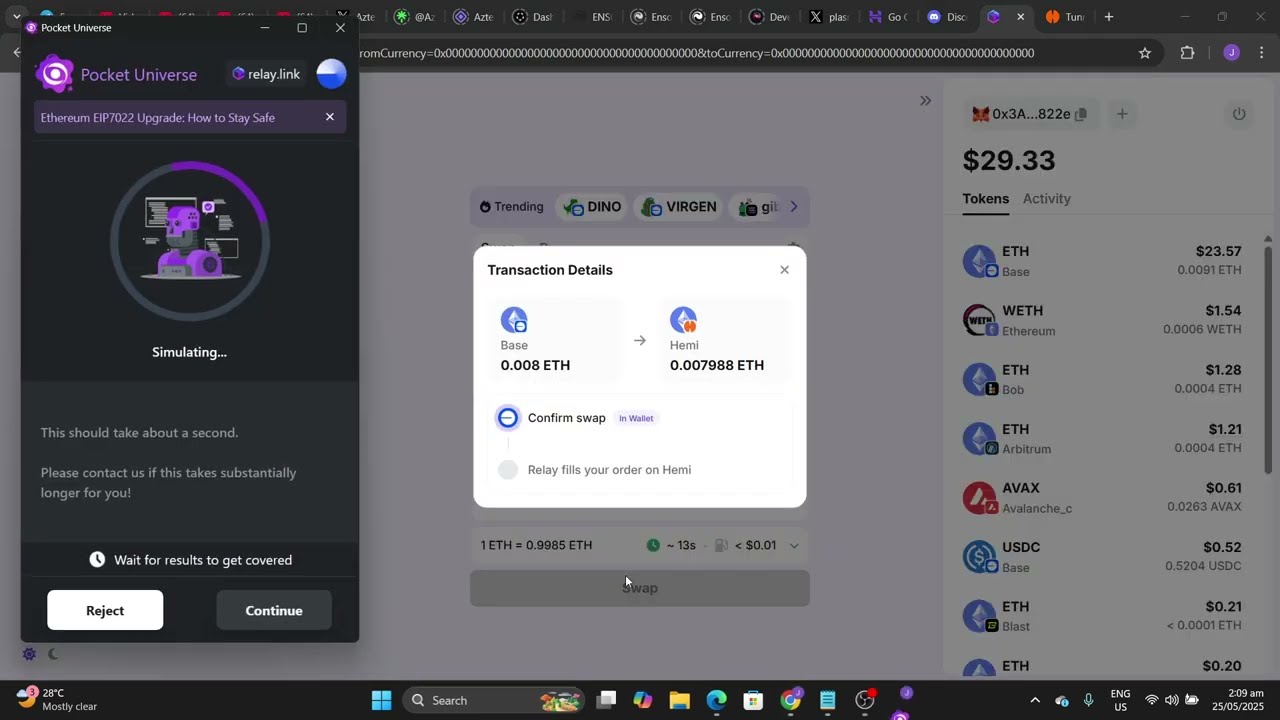Click the In Wallet badge

pyautogui.click(x=636, y=418)
